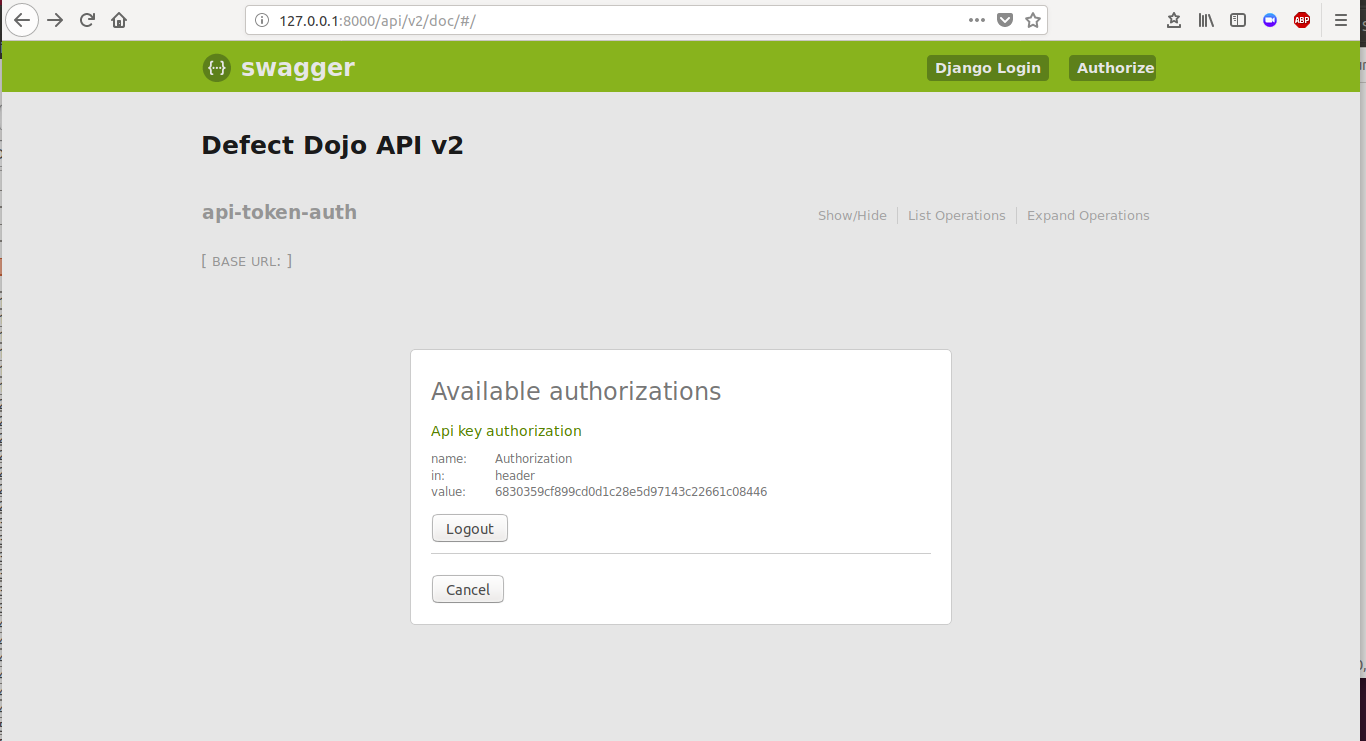1366x741 pixels.
Task: Navigate to the browser home page
Action: click(x=118, y=19)
